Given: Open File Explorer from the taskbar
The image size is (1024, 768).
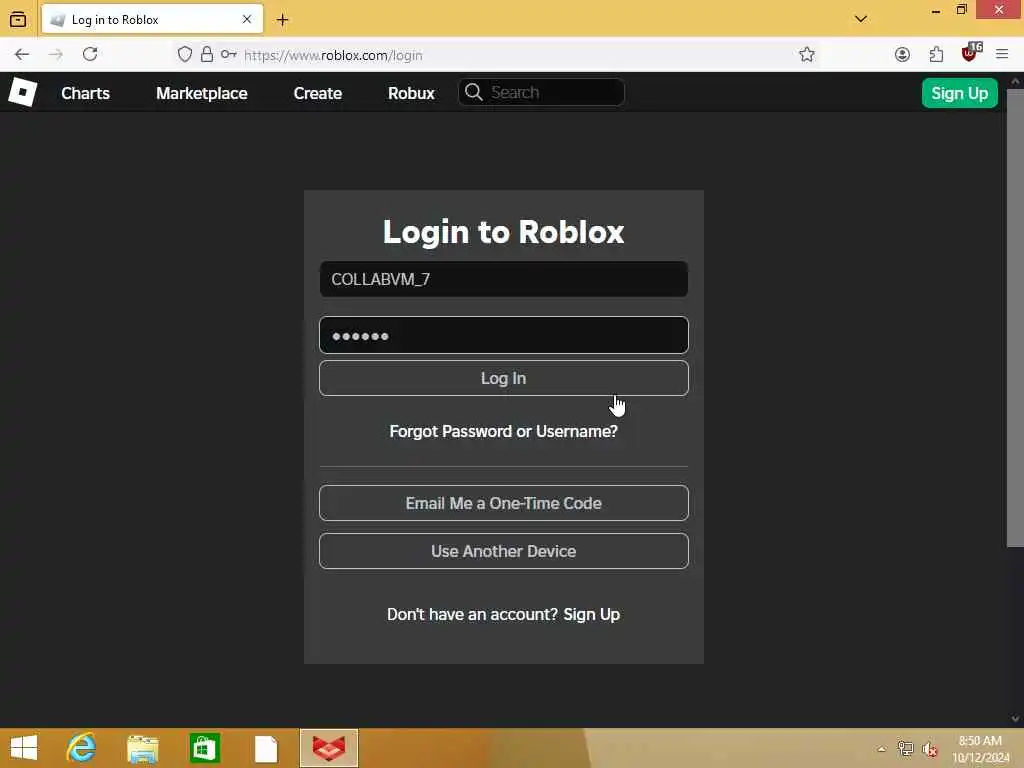Looking at the screenshot, I should point(143,748).
